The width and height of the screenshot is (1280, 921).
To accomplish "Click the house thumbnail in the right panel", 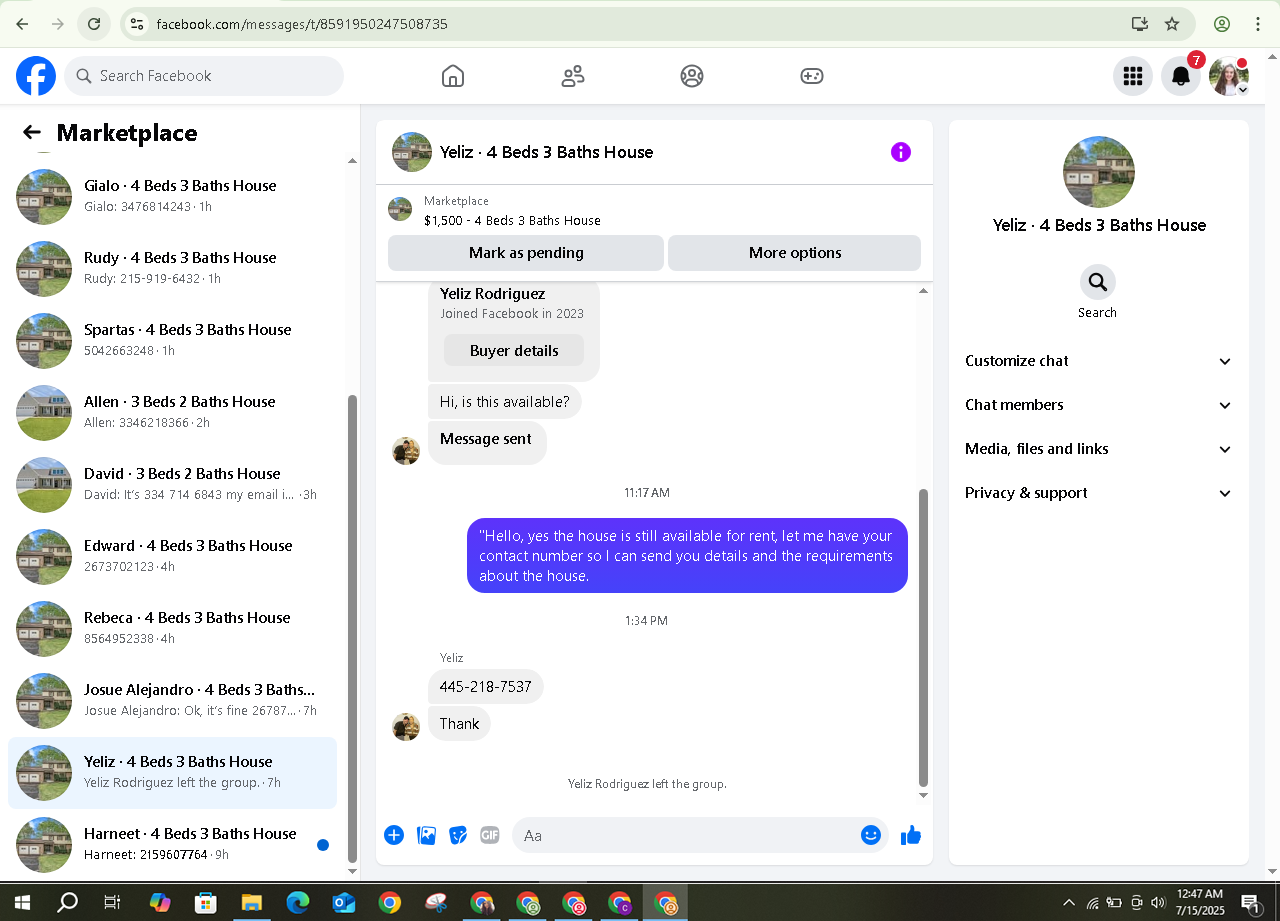I will point(1098,172).
